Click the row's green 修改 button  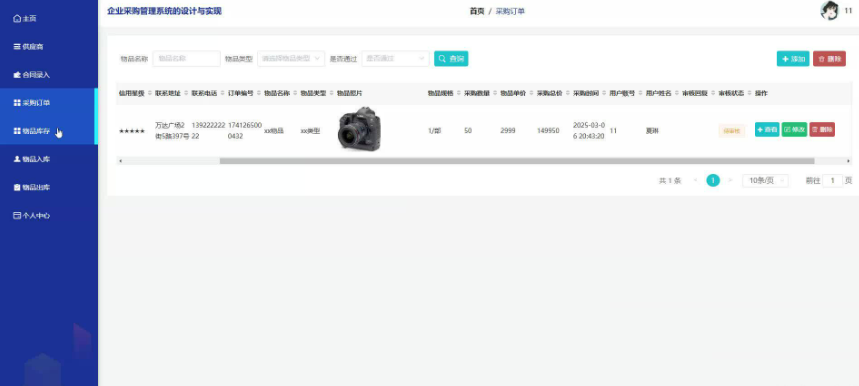coord(794,130)
